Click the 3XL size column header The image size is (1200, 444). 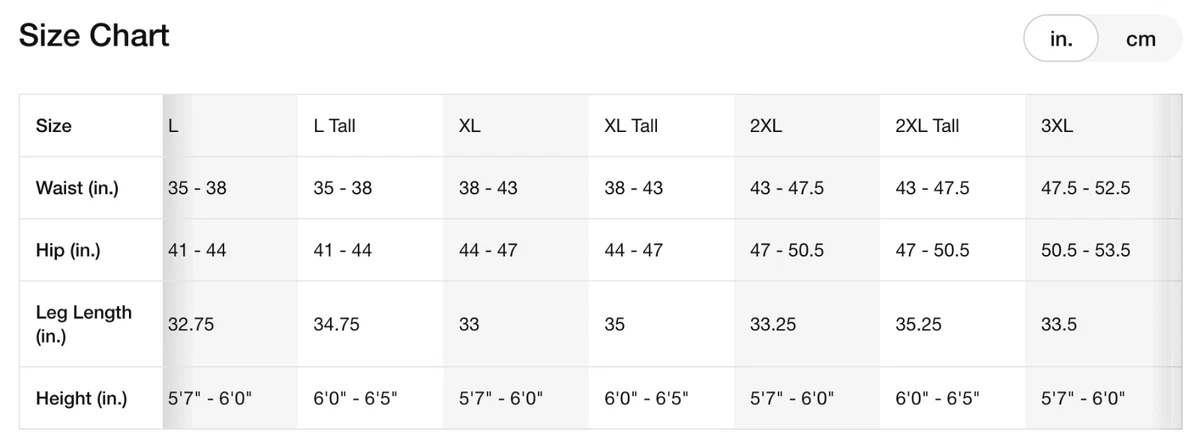point(1057,126)
